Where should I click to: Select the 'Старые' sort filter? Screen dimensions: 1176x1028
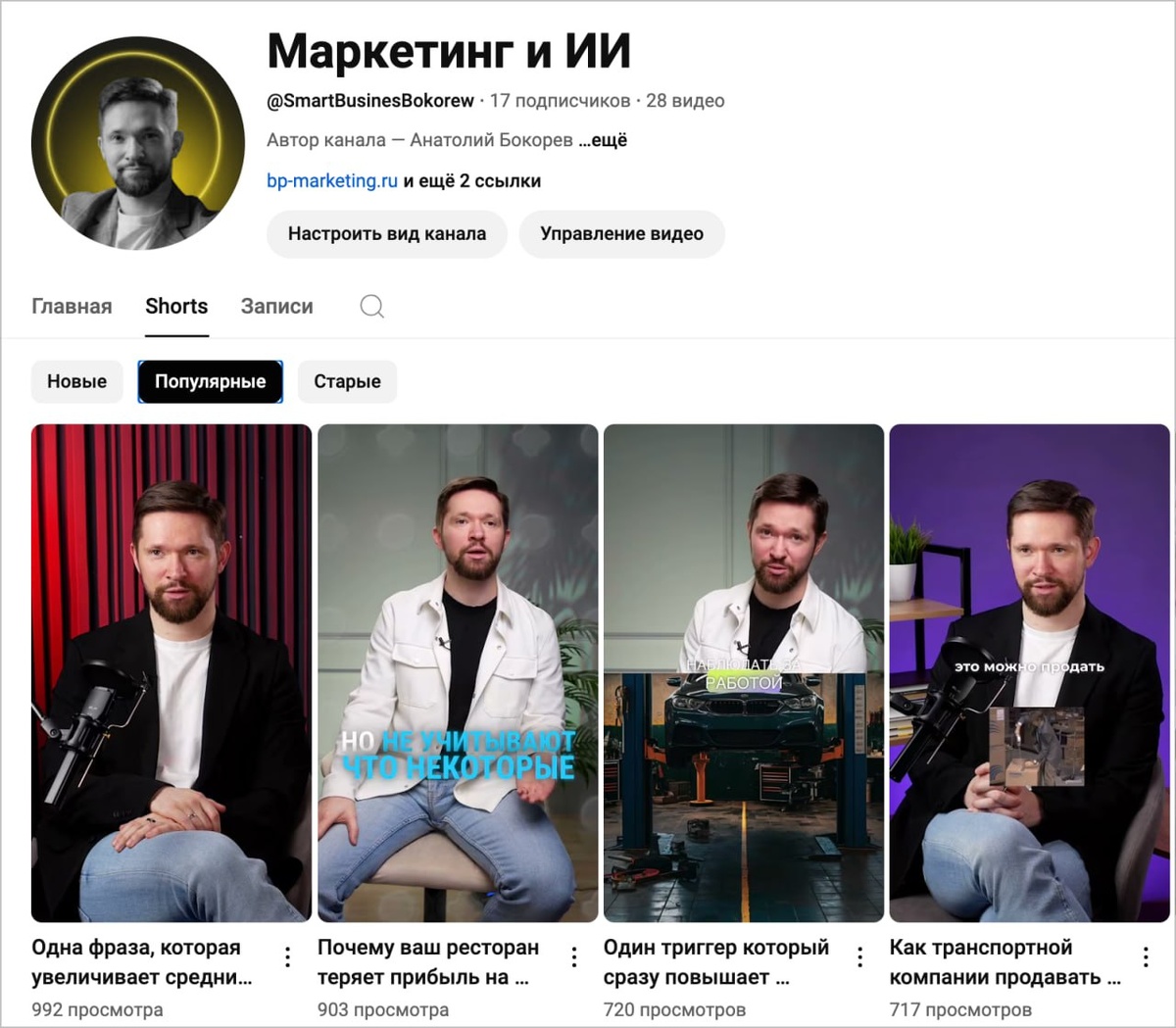click(x=347, y=381)
